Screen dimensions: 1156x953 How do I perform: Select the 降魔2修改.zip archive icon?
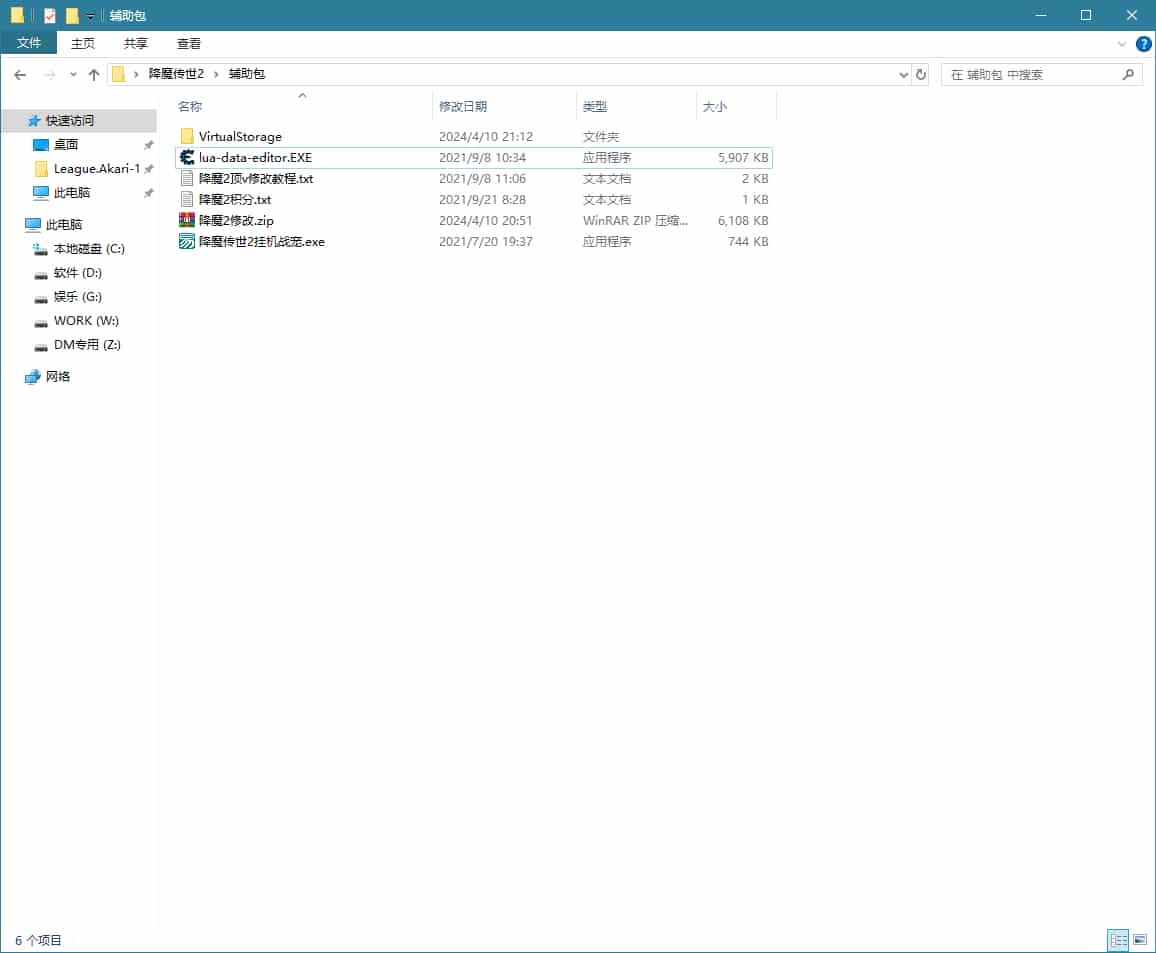pos(187,221)
